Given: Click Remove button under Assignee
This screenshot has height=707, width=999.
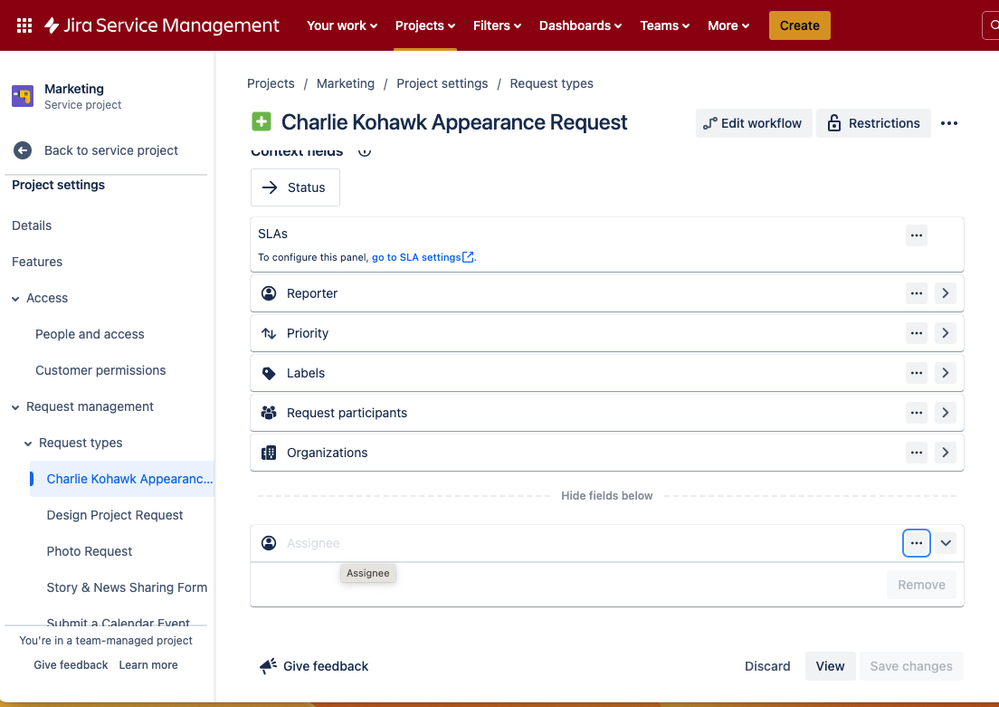Looking at the screenshot, I should point(921,585).
